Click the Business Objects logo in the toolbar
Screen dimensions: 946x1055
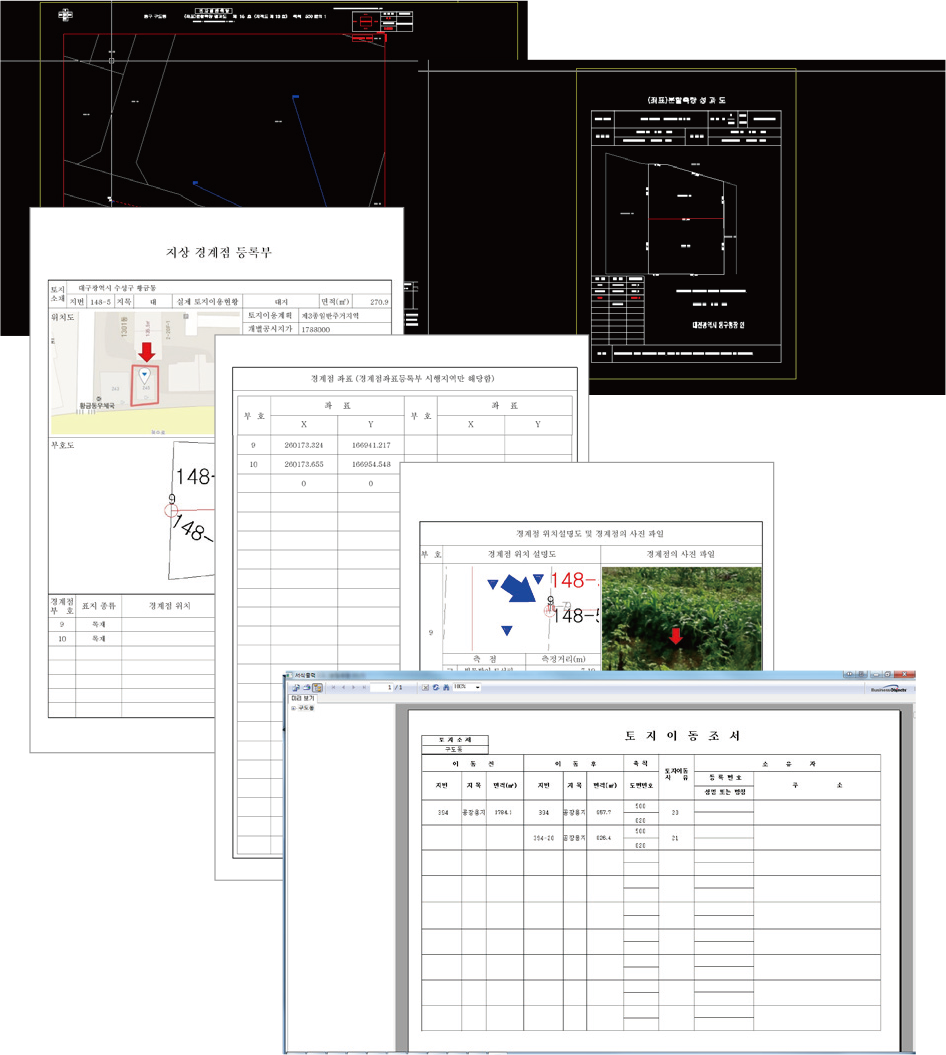click(x=888, y=690)
